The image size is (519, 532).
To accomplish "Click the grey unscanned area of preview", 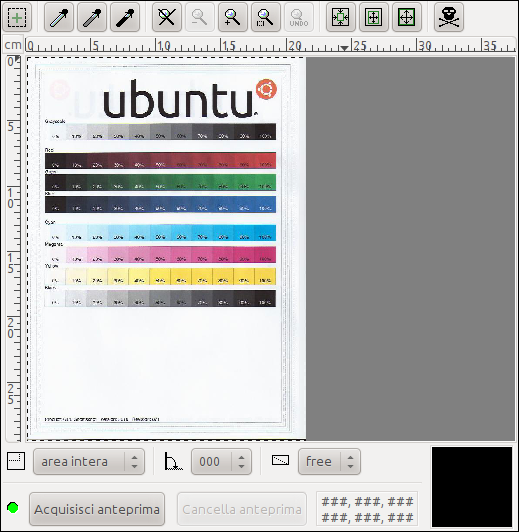I will (410, 249).
